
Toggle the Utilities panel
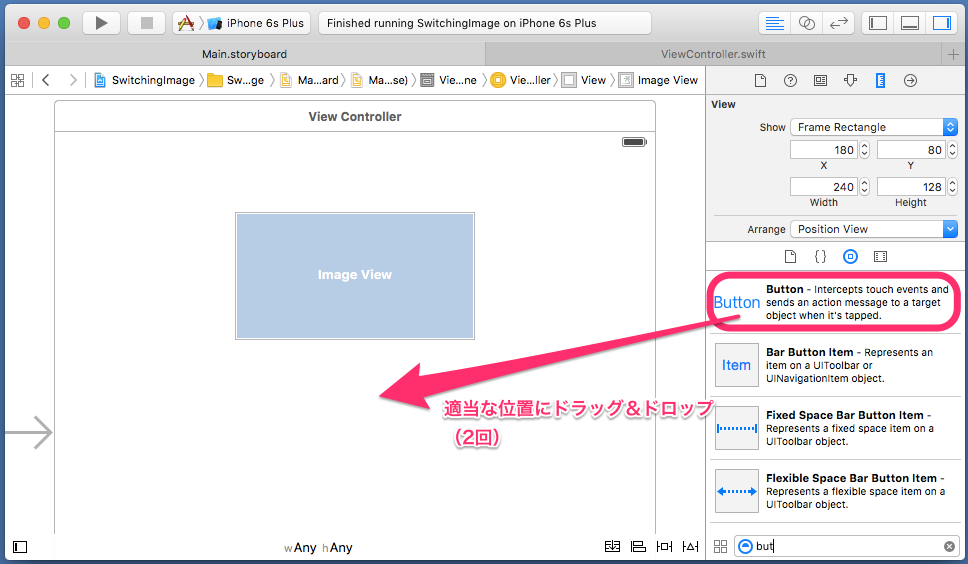941,23
